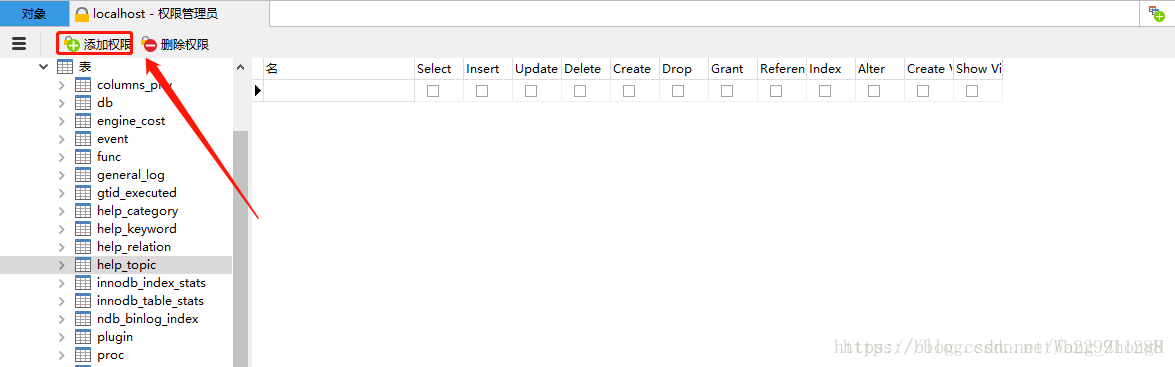
Task: Click the table icon beside help_keyword
Action: pos(83,228)
